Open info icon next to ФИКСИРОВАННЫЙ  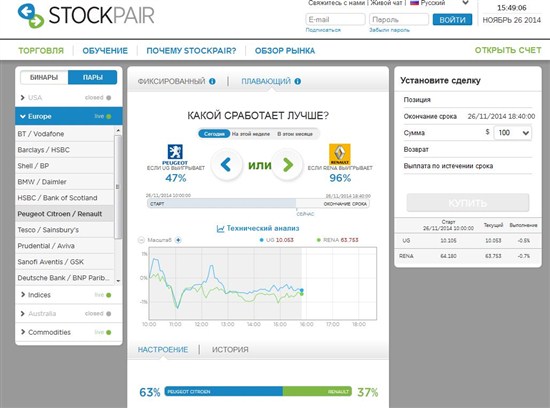(212, 81)
